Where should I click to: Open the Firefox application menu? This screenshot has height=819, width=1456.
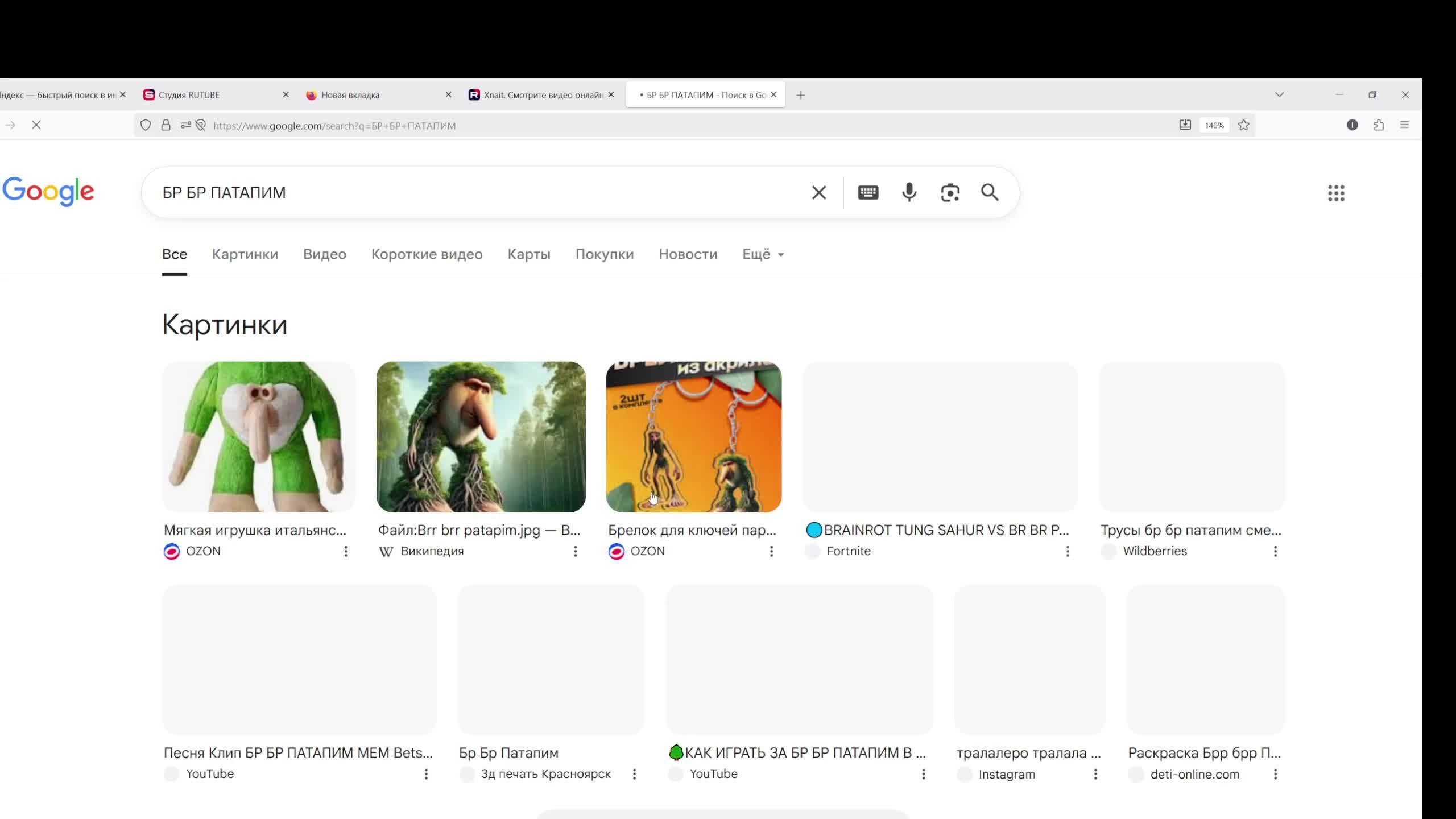[1404, 125]
